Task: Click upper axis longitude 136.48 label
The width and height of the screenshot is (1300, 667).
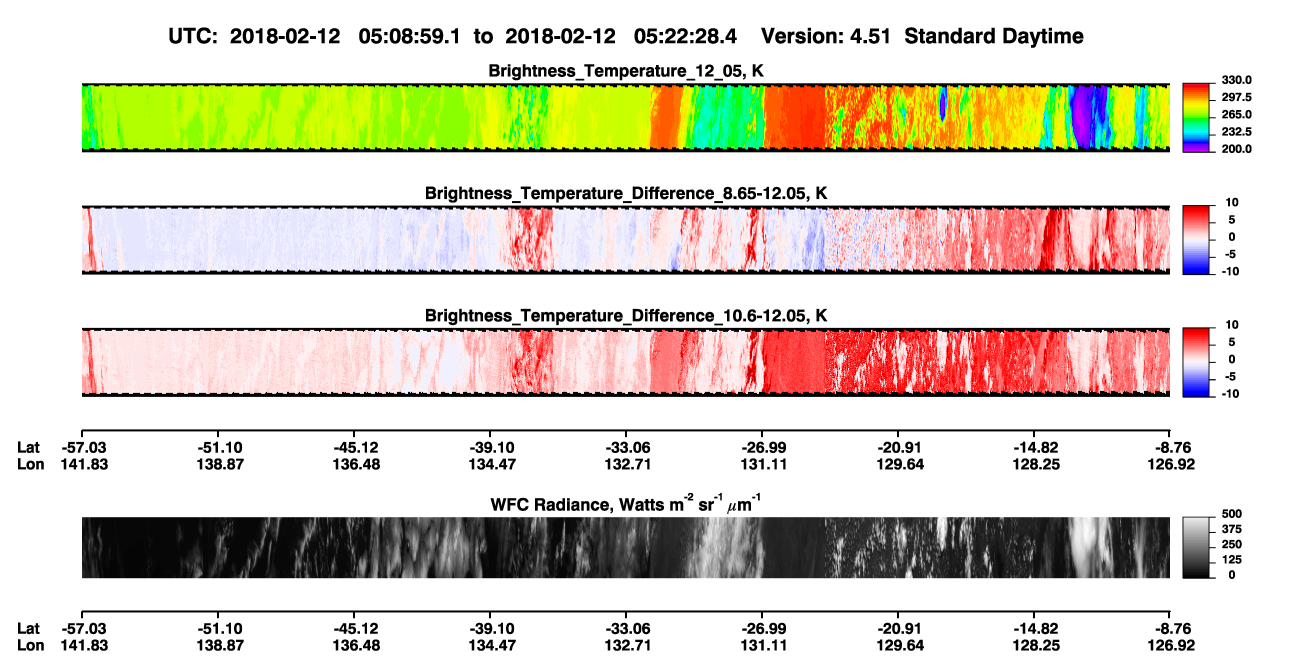Action: click(x=356, y=464)
